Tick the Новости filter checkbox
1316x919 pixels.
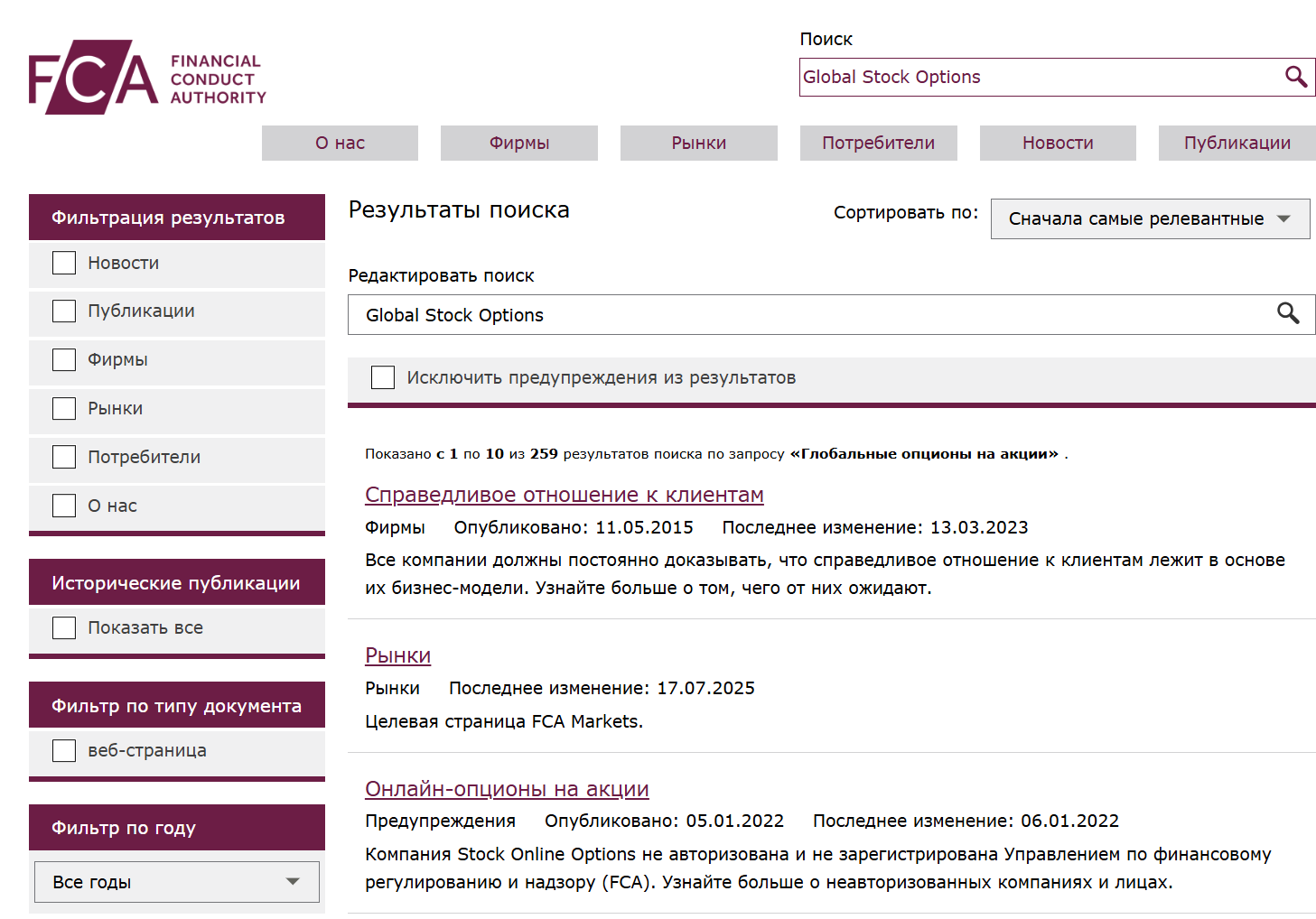point(64,263)
